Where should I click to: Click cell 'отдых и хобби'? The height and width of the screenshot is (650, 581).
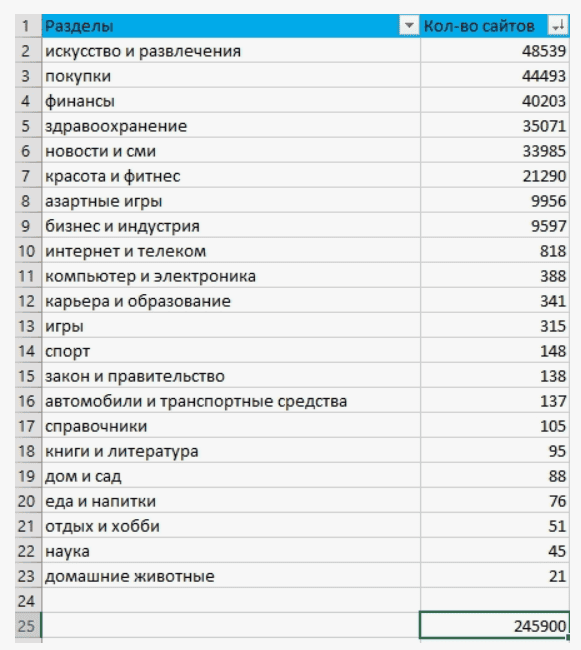coord(231,526)
